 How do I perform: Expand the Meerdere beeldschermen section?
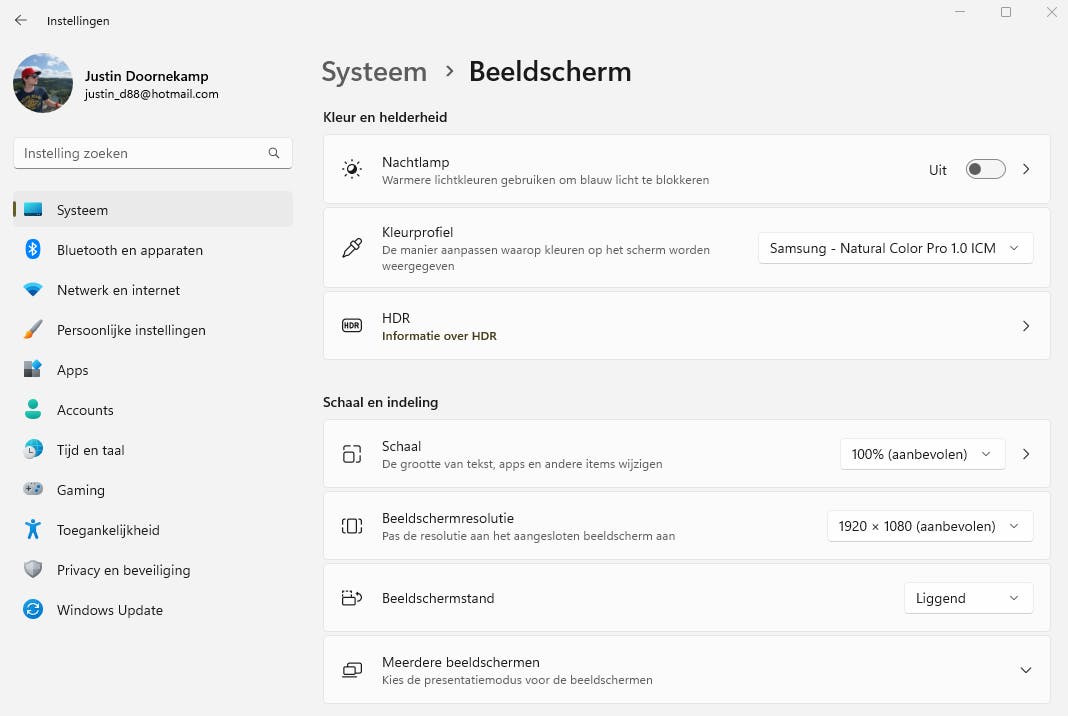tap(1025, 670)
